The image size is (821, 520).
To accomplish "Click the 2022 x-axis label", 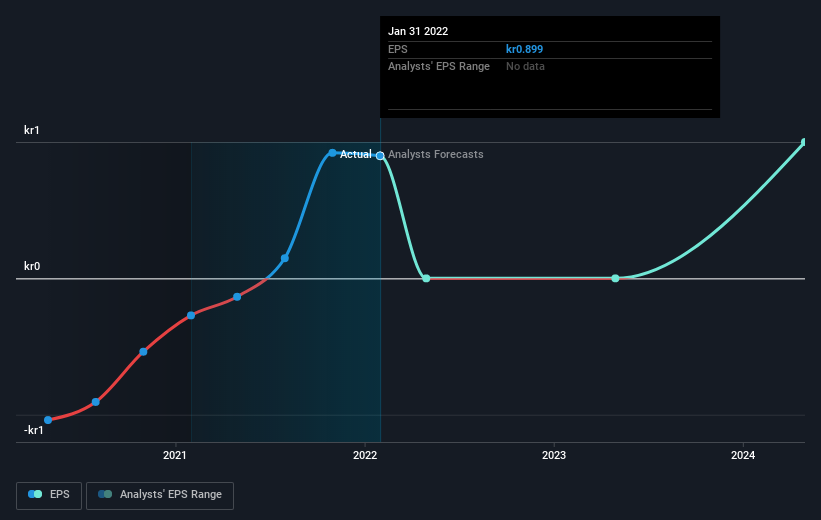I will point(365,455).
